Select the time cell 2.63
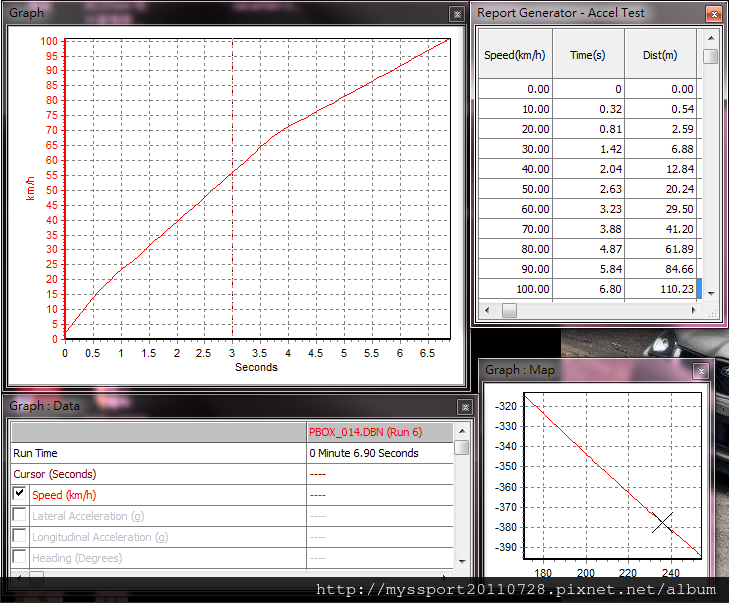The width and height of the screenshot is (729, 603). (588, 189)
